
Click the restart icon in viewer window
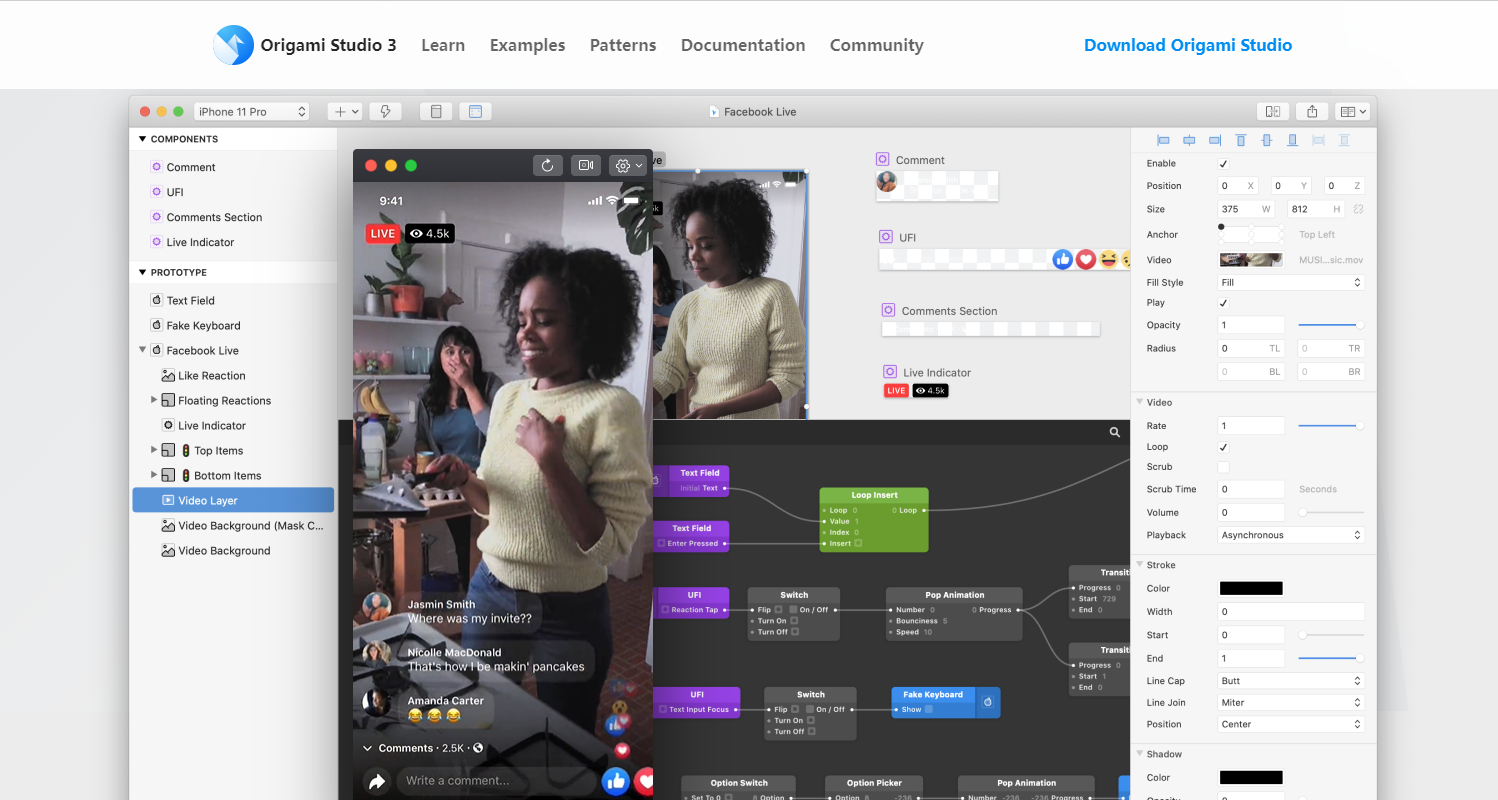(x=547, y=165)
